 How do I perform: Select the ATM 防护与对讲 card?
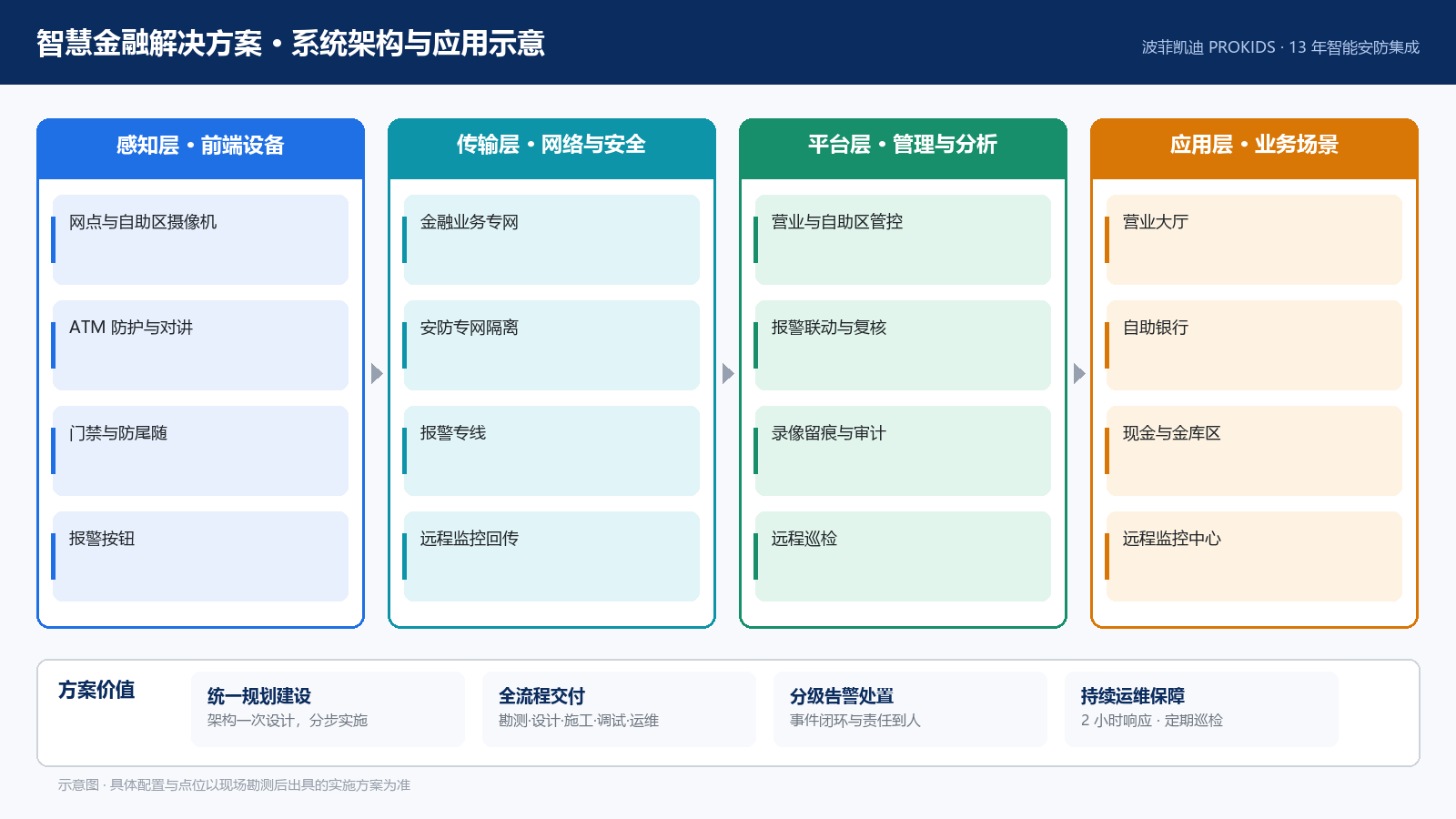tap(200, 345)
